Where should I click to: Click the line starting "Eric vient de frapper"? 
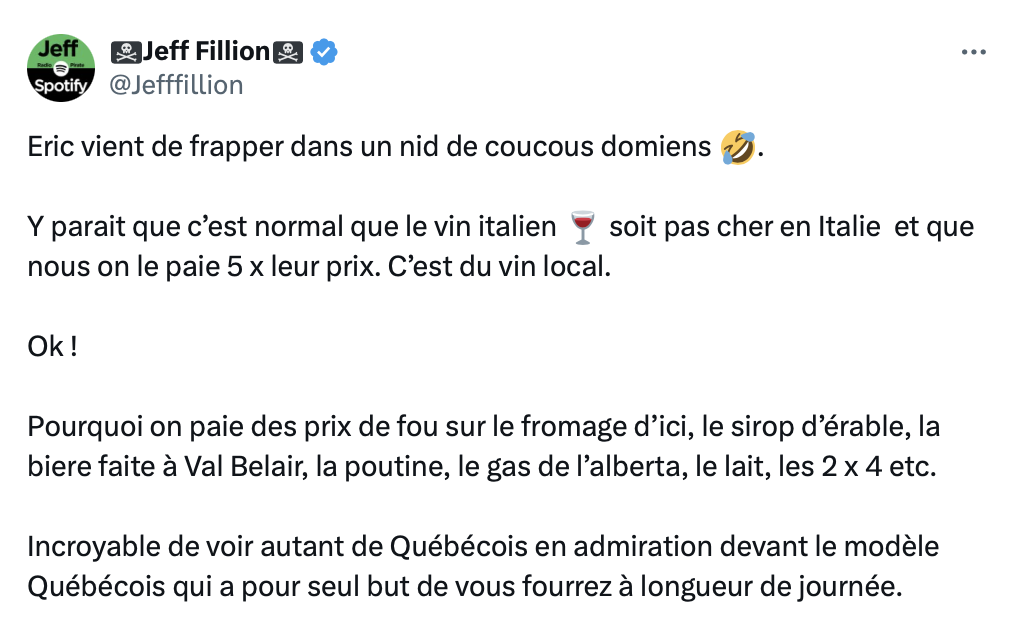[370, 148]
